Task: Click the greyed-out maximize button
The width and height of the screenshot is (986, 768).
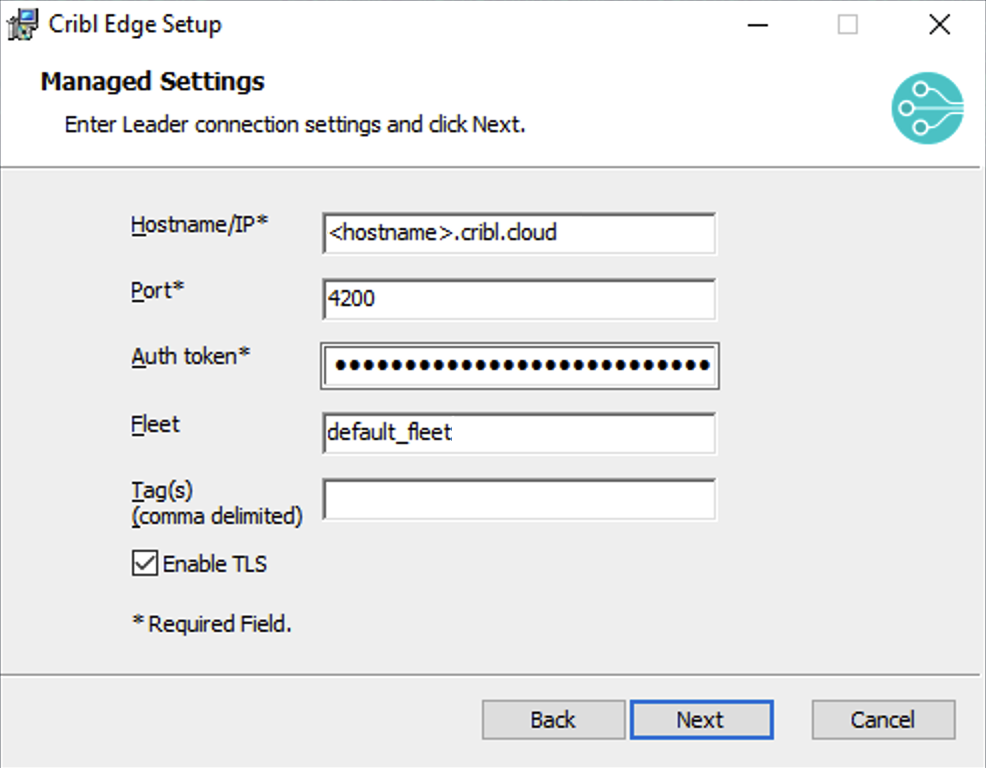Action: coord(847,25)
